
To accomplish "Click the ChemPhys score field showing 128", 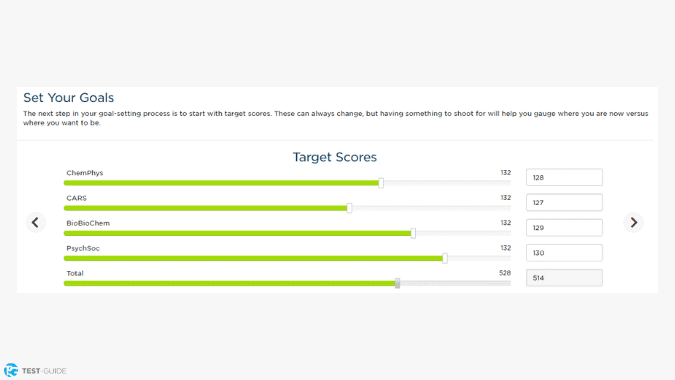I will 564,177.
